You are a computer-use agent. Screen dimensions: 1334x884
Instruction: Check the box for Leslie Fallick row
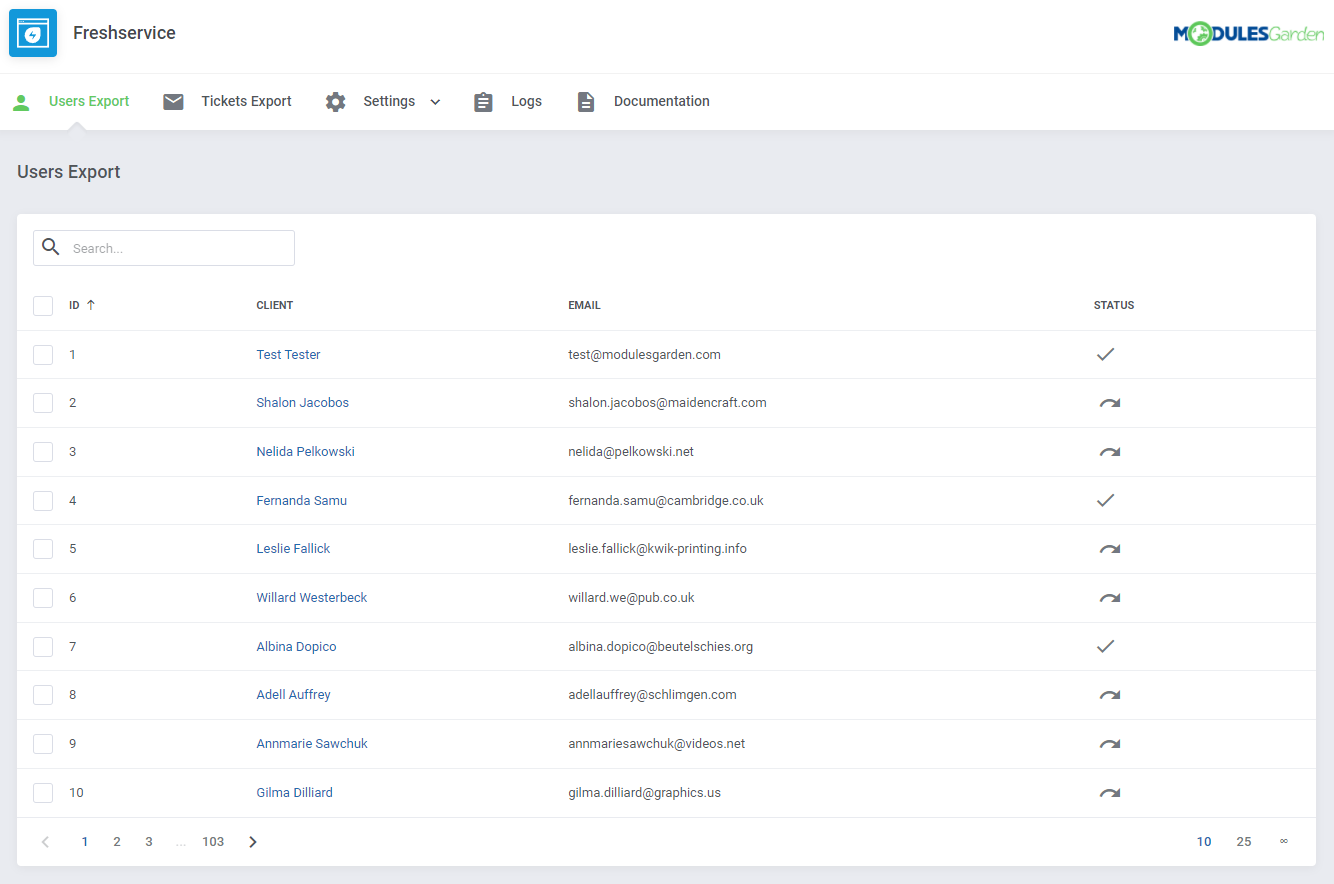(43, 549)
